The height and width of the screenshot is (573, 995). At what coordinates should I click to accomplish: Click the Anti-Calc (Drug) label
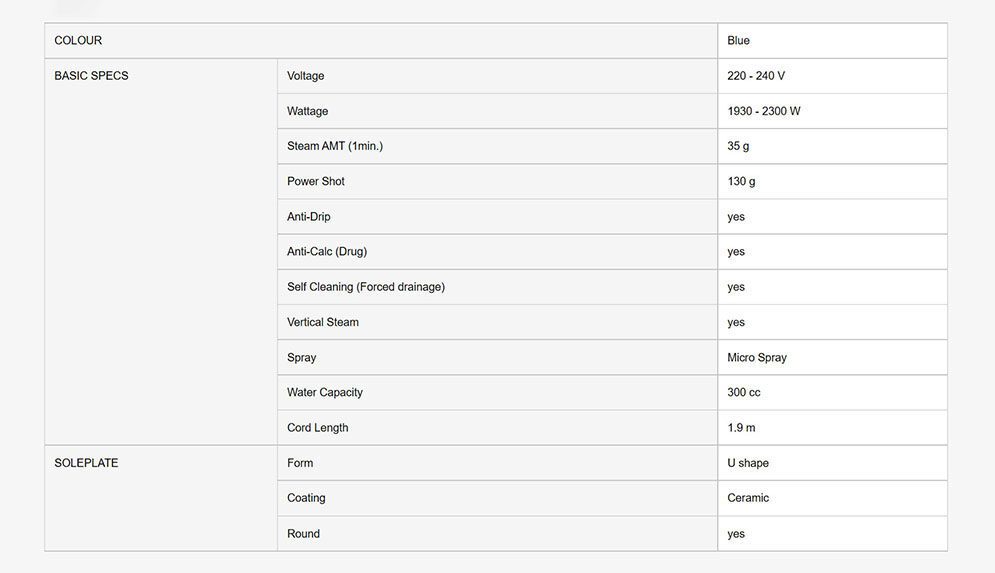tap(333, 252)
